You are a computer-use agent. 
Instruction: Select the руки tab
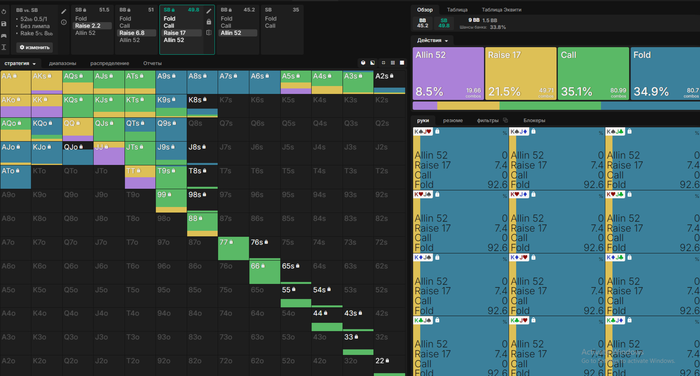(423, 121)
